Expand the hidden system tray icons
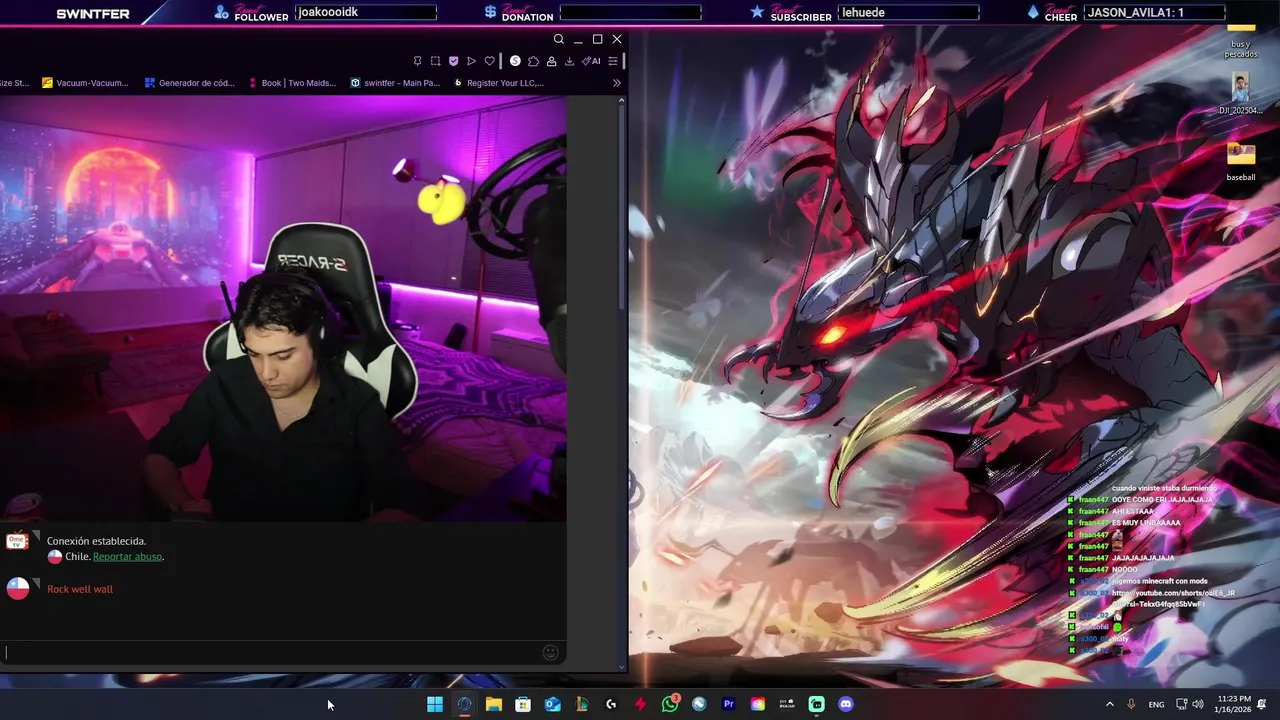The width and height of the screenshot is (1280, 720). click(1109, 704)
